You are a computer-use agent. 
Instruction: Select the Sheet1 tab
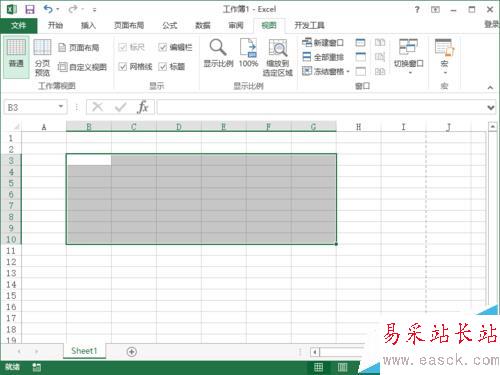click(84, 351)
